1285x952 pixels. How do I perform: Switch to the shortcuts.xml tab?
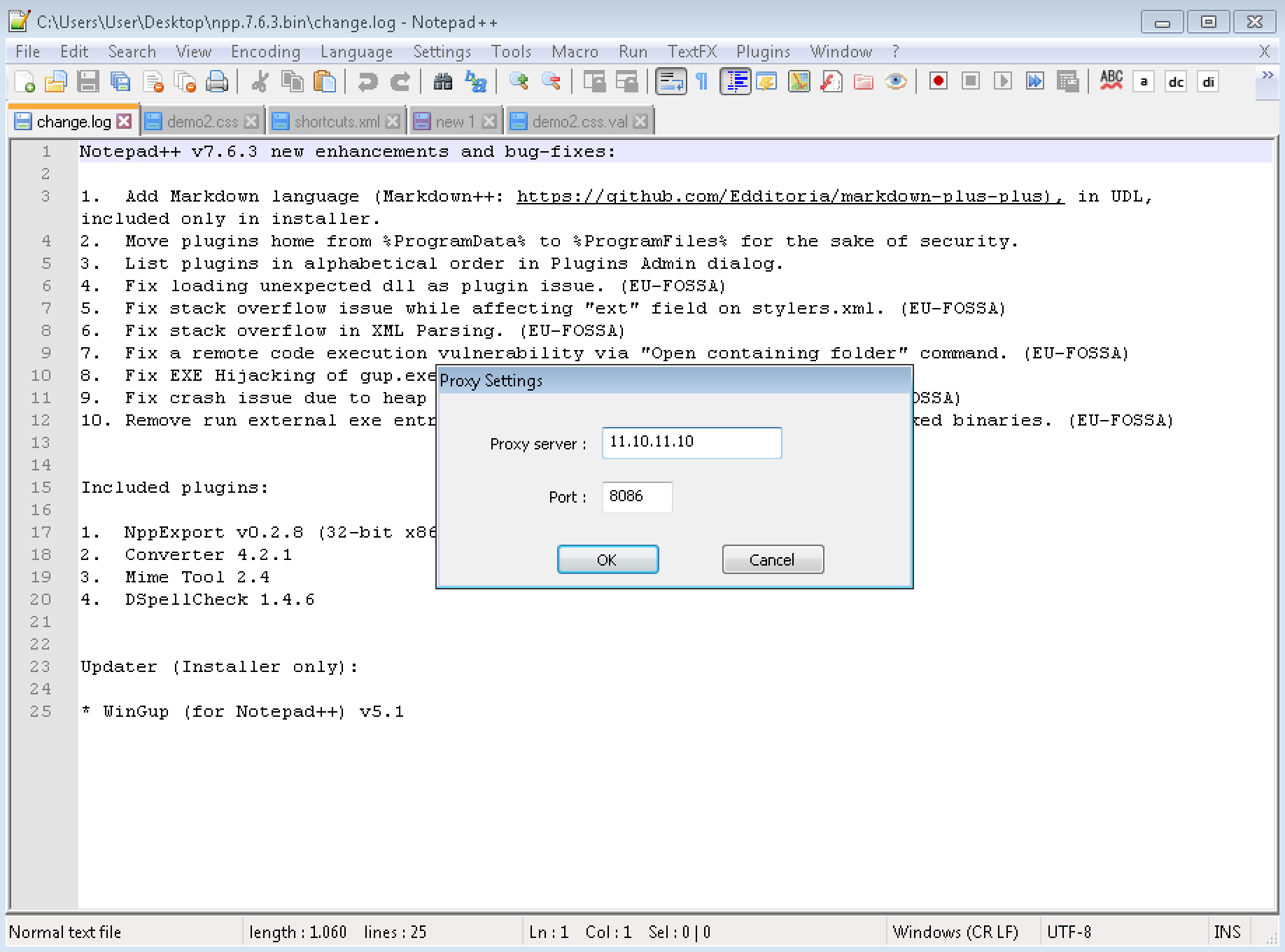pyautogui.click(x=337, y=122)
